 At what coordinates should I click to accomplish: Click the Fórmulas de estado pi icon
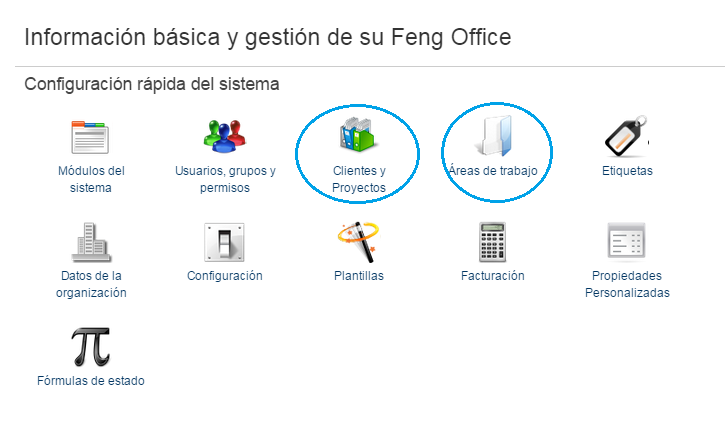(x=91, y=347)
